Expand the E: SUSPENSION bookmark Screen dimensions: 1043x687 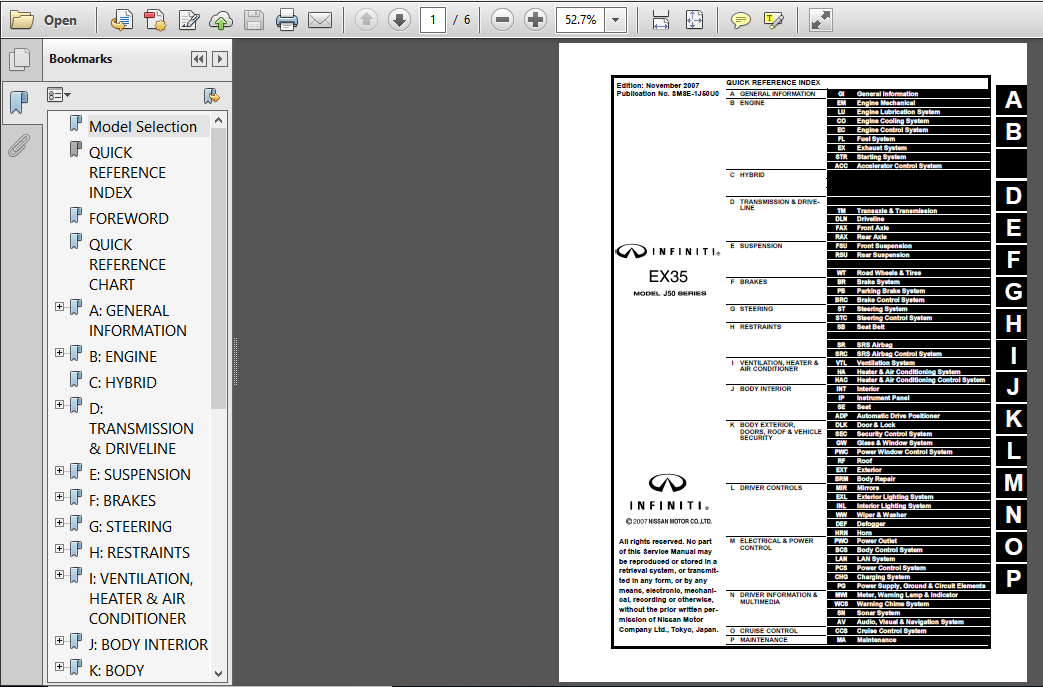click(59, 470)
